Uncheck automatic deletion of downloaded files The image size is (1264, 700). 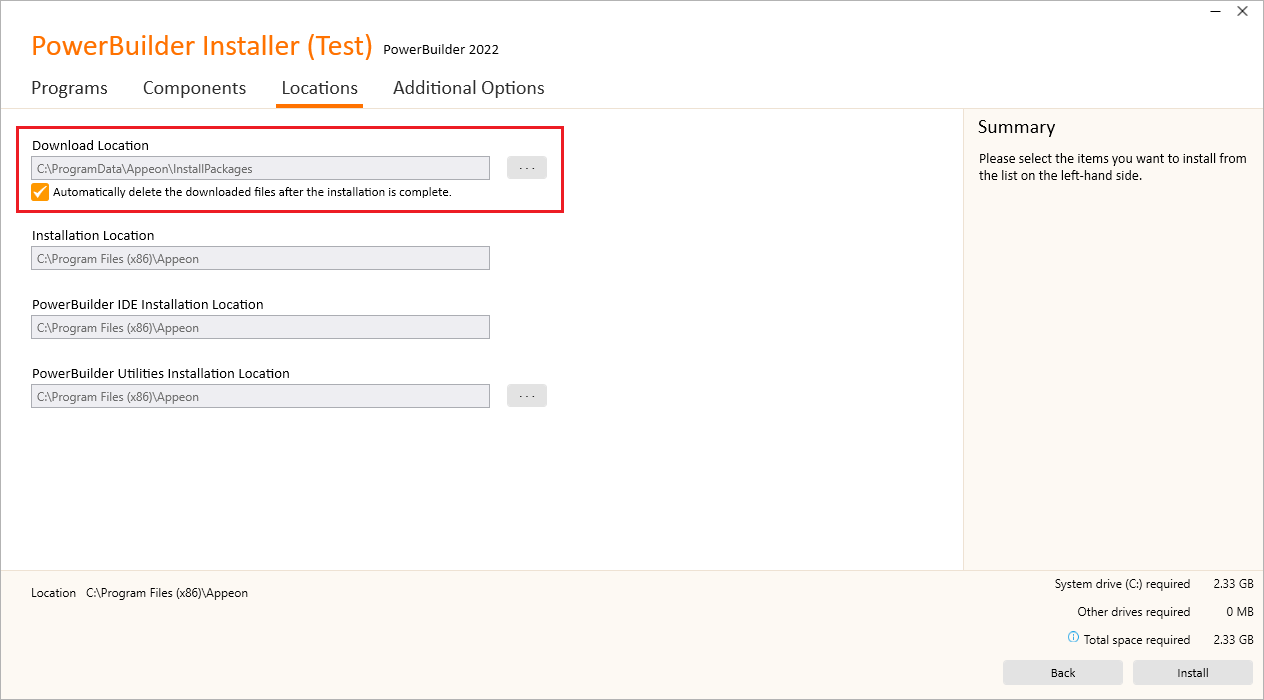click(40, 192)
